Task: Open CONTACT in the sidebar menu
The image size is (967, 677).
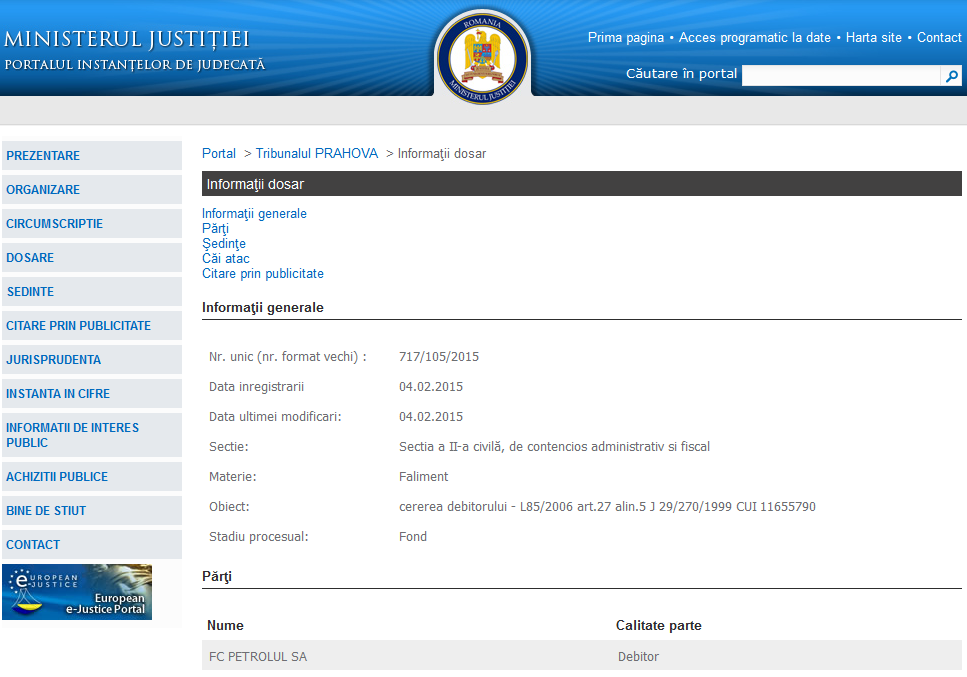Action: [92, 544]
